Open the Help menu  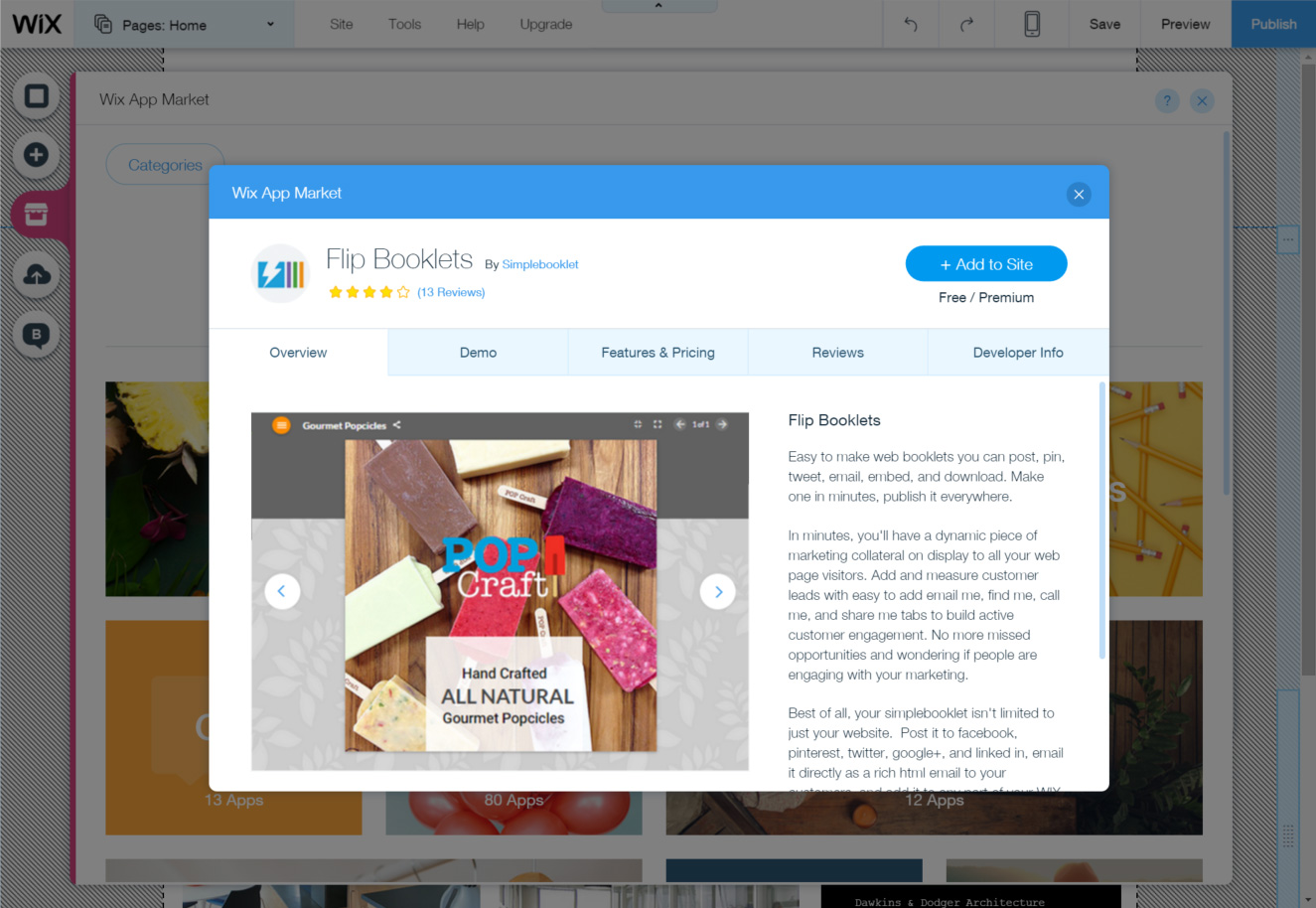tap(470, 24)
